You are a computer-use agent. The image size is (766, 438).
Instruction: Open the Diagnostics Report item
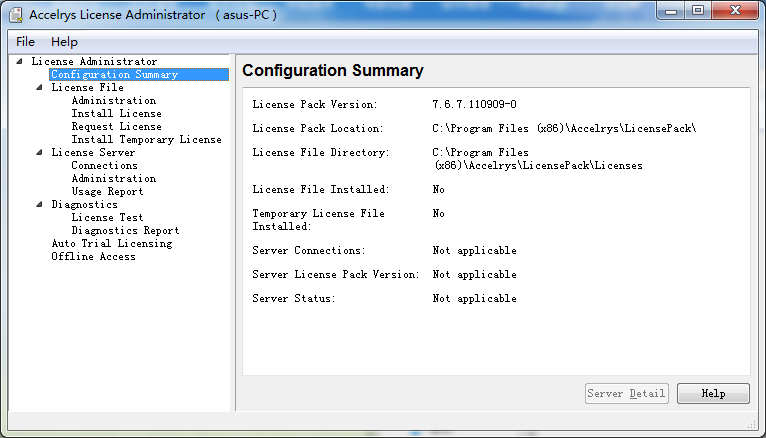click(x=125, y=231)
